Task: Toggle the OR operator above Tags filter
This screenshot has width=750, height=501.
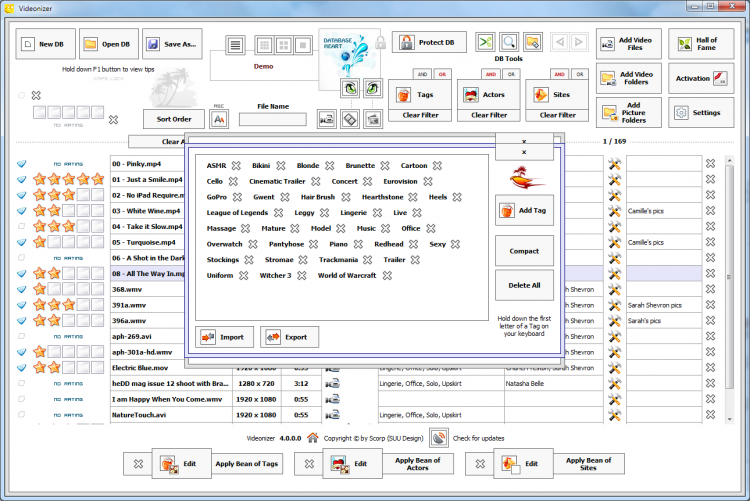Action: pyautogui.click(x=442, y=74)
